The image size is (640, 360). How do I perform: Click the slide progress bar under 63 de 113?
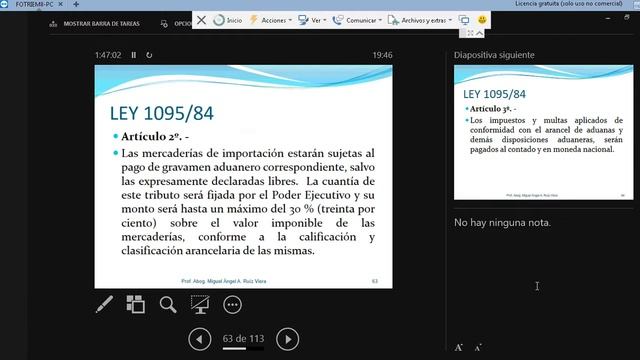[x=243, y=349]
